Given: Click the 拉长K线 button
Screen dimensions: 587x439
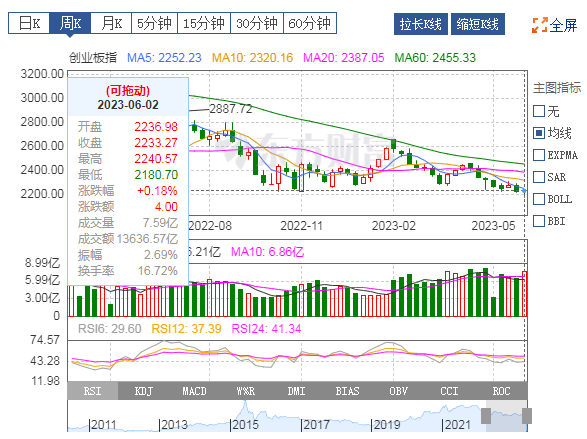Looking at the screenshot, I should pyautogui.click(x=420, y=24).
